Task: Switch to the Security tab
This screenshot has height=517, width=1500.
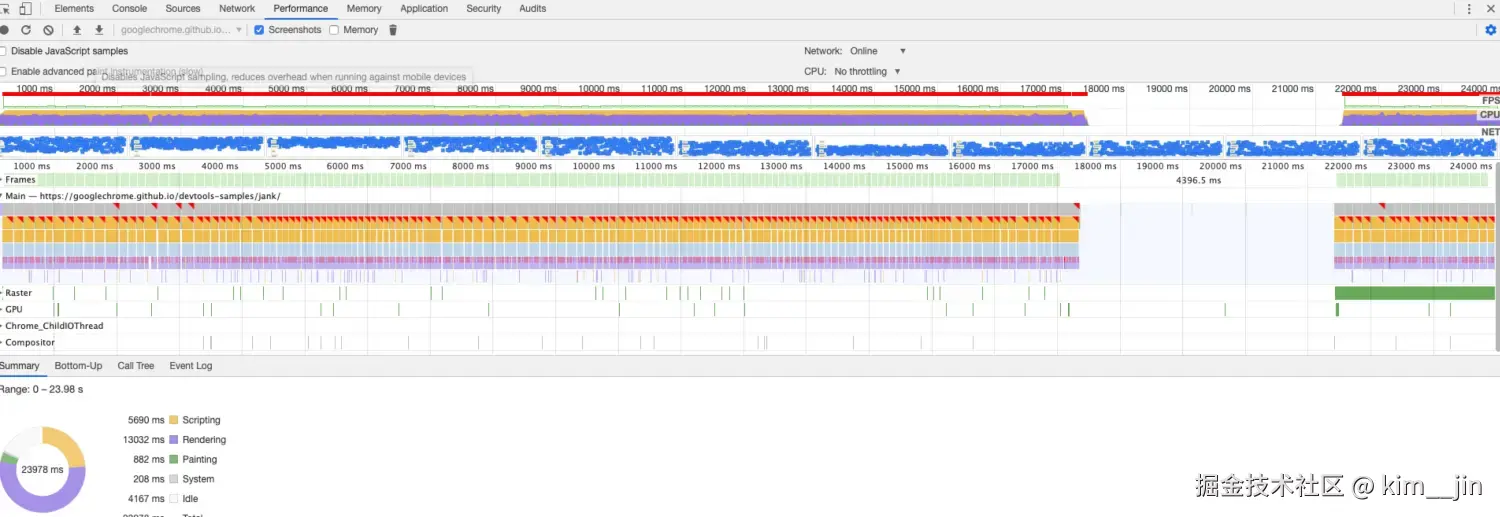Action: coord(484,9)
